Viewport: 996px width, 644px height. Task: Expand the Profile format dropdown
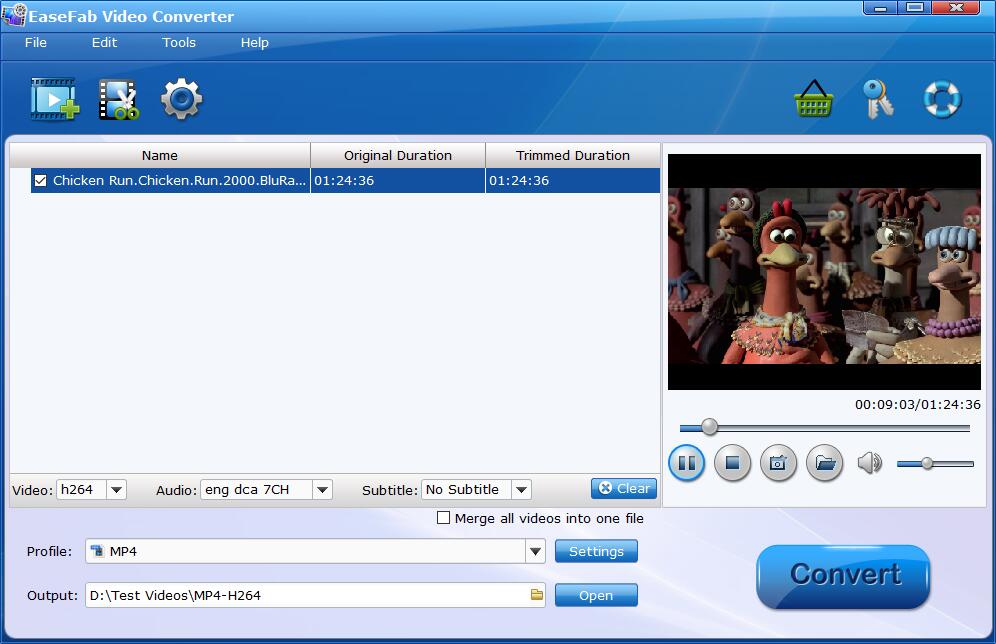point(535,551)
